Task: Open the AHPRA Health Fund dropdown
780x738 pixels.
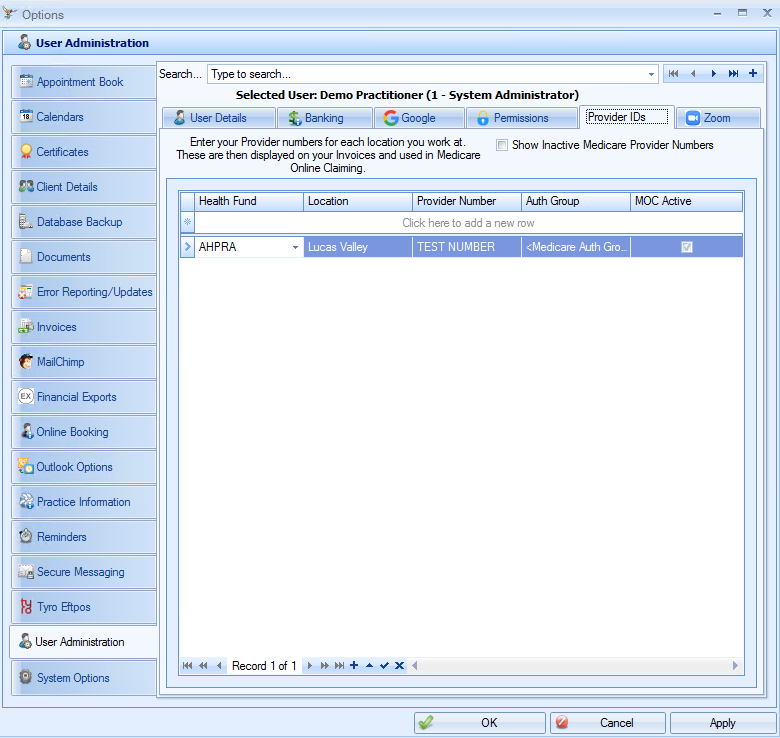Action: [295, 247]
